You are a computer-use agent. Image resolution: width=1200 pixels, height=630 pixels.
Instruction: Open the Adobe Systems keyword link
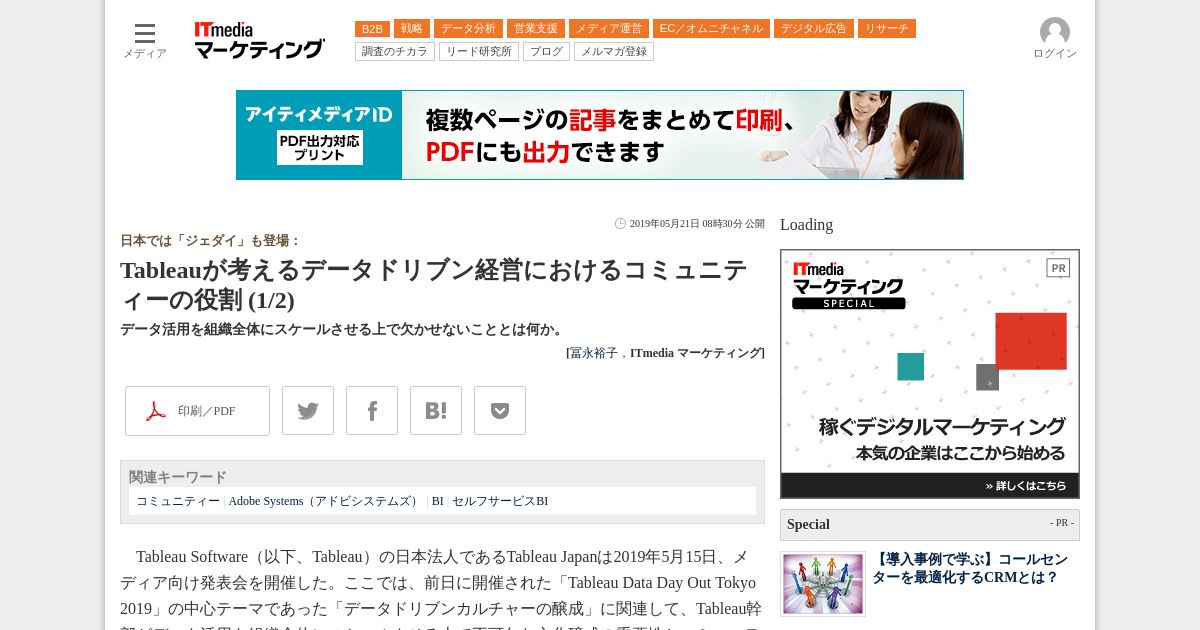(325, 501)
